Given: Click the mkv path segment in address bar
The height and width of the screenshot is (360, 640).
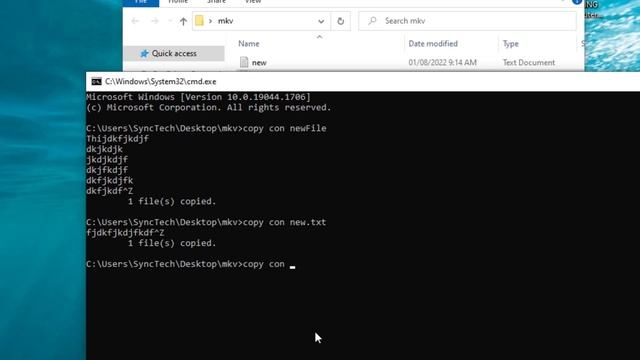Looking at the screenshot, I should point(225,21).
